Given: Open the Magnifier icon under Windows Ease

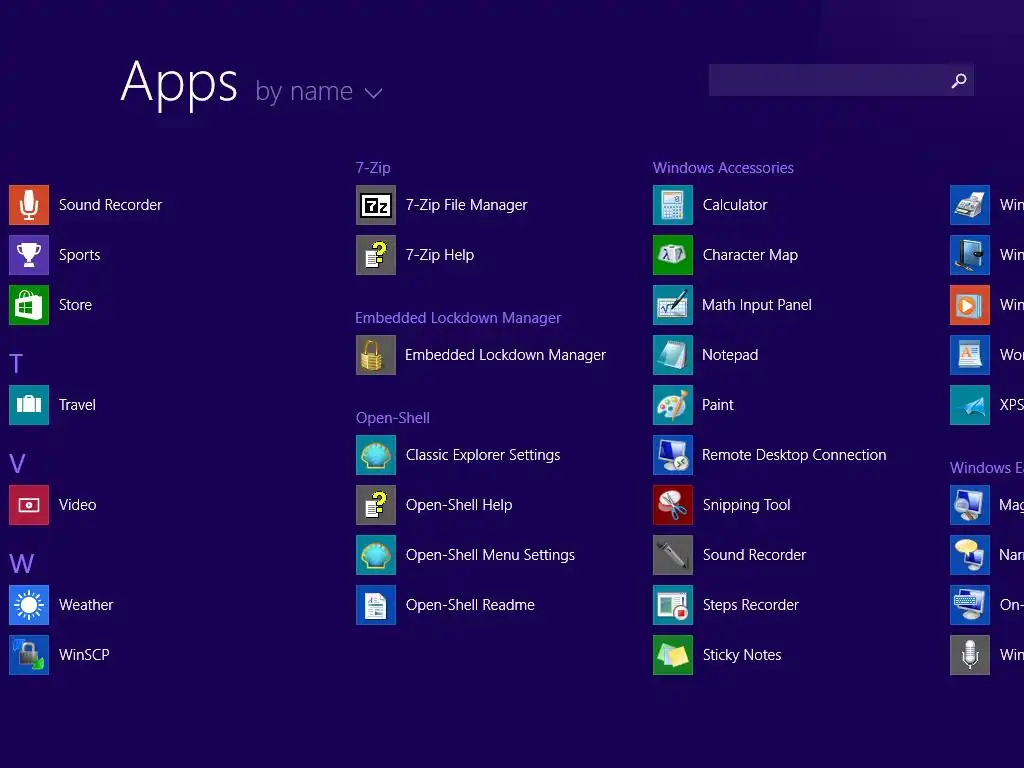Looking at the screenshot, I should tap(970, 505).
